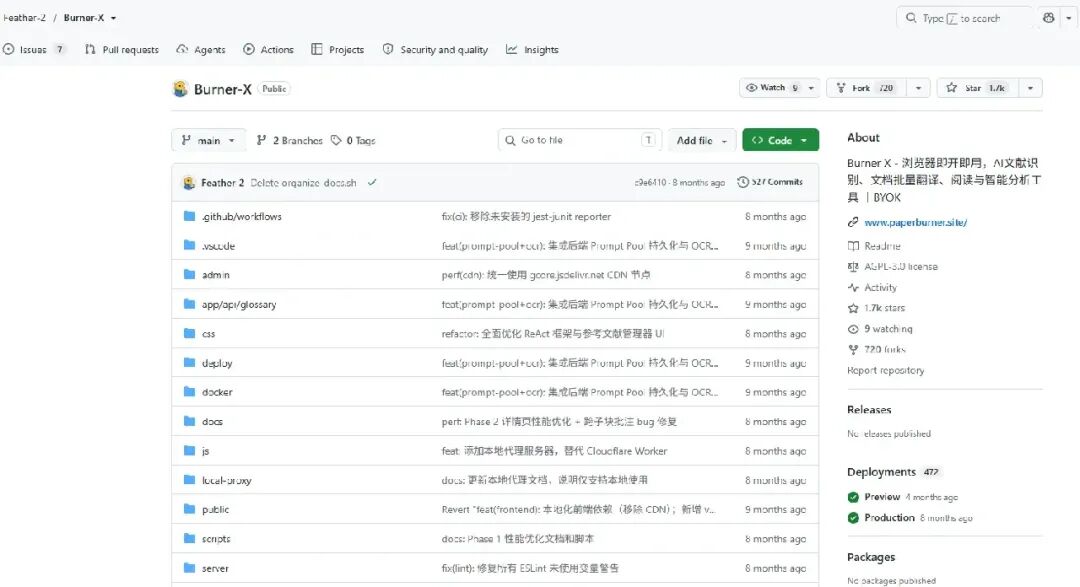Open the Preview deployment link
Viewport: 1080px width, 587px height.
[x=882, y=497]
